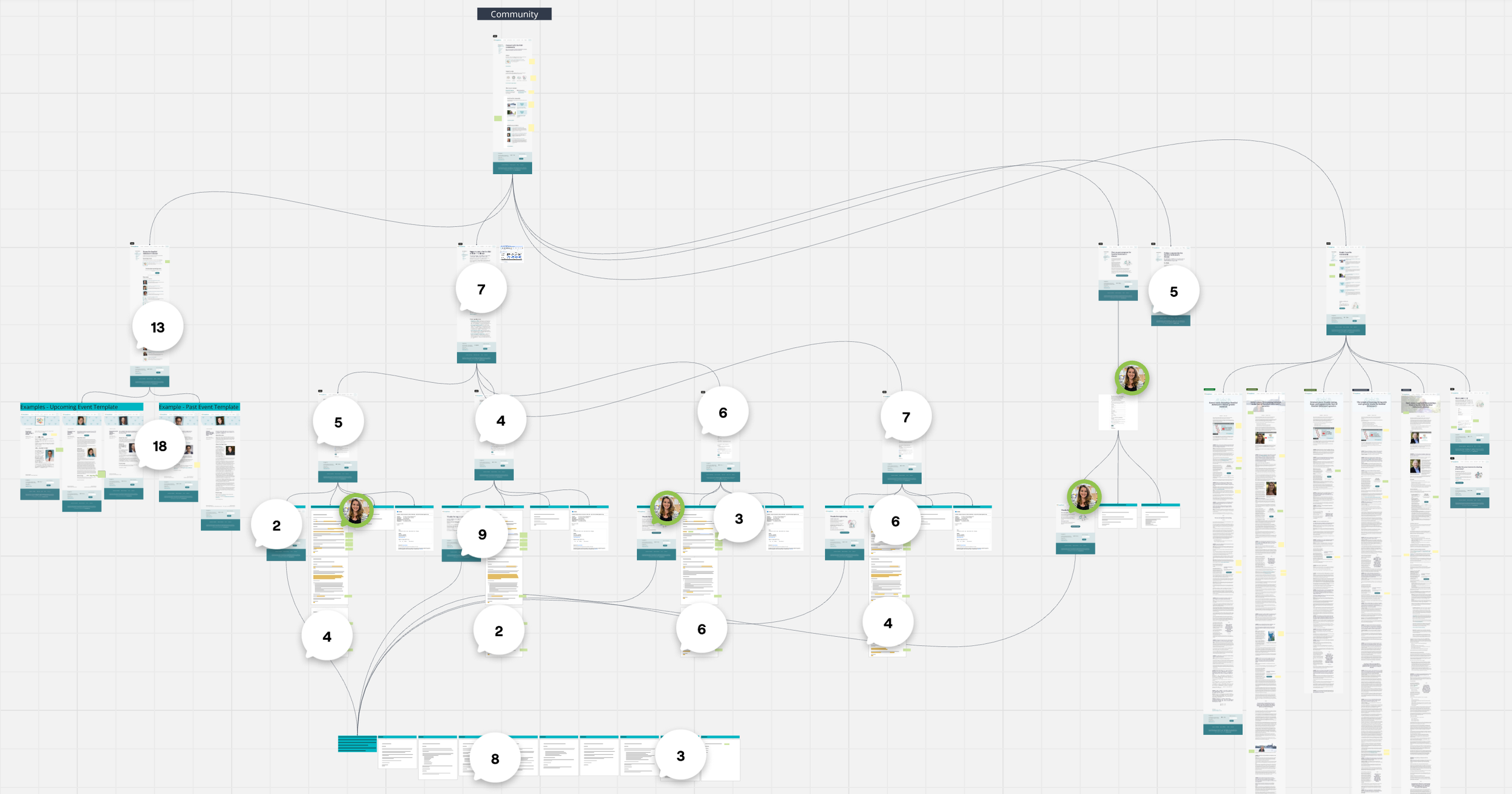Viewport: 1512px width, 794px height.
Task: Open the 4-comment bubble right of the 5 bubble
Action: pyautogui.click(x=500, y=420)
